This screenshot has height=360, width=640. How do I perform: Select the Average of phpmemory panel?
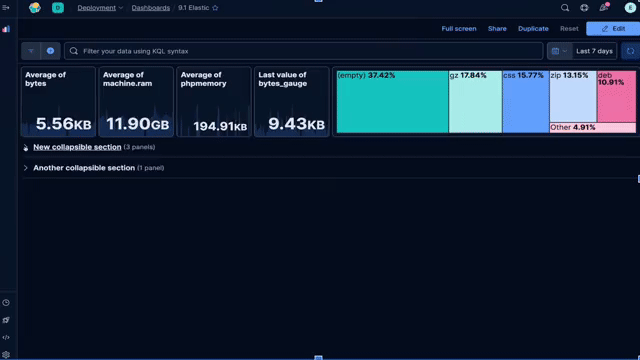(214, 102)
